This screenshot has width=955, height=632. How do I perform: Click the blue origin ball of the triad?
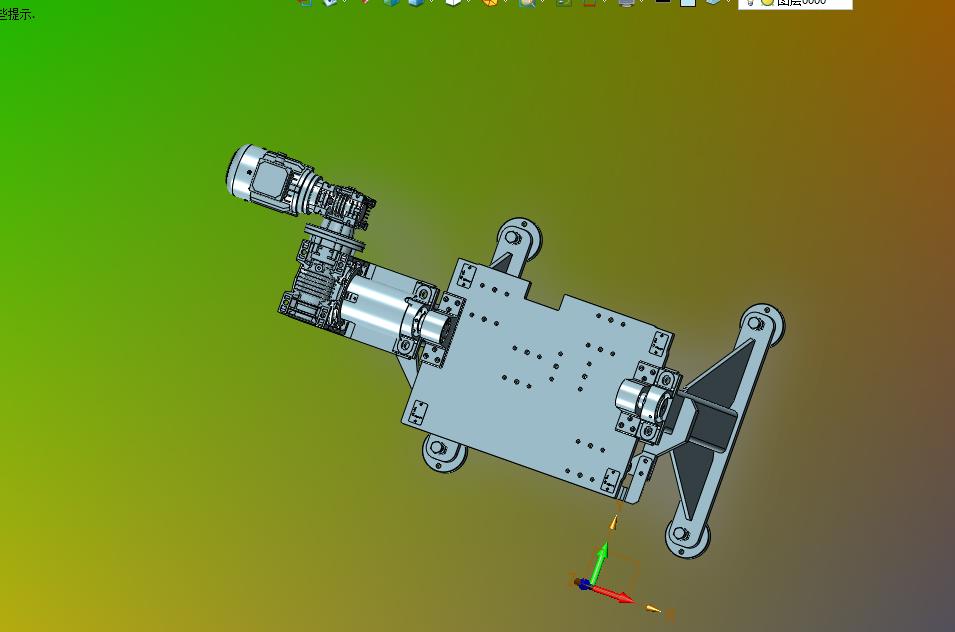(x=583, y=584)
